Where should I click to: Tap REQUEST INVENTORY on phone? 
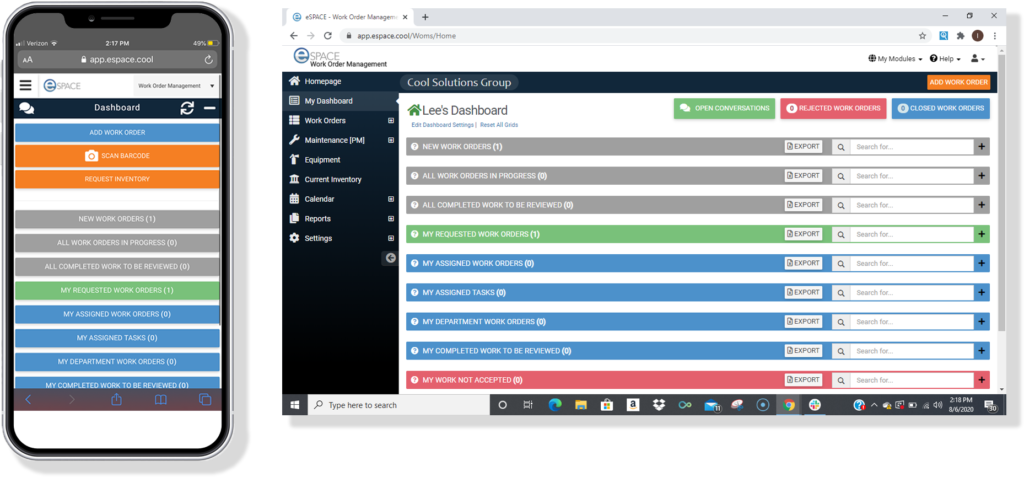[117, 179]
